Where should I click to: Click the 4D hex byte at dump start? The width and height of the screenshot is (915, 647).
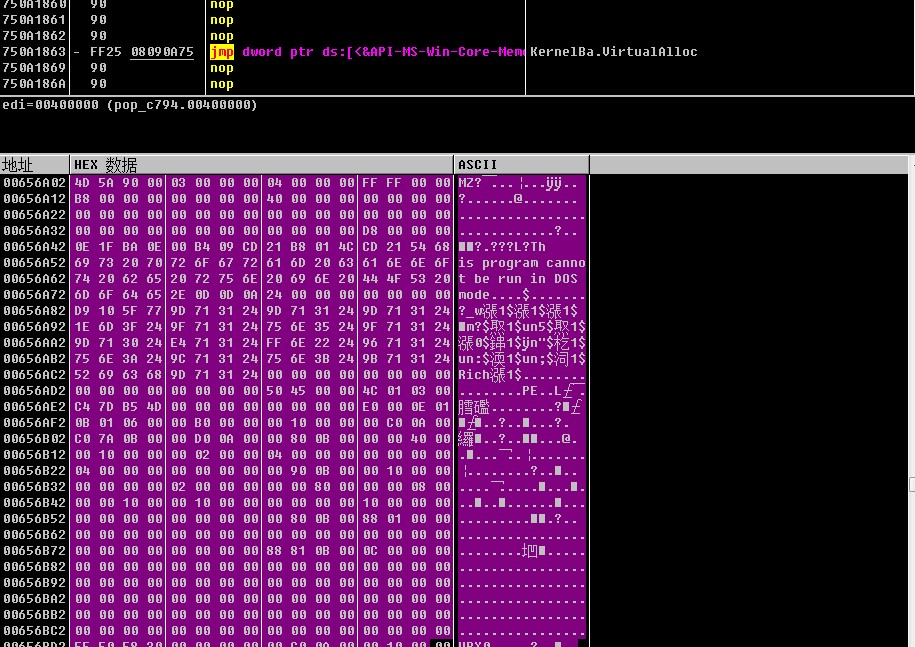[82, 183]
